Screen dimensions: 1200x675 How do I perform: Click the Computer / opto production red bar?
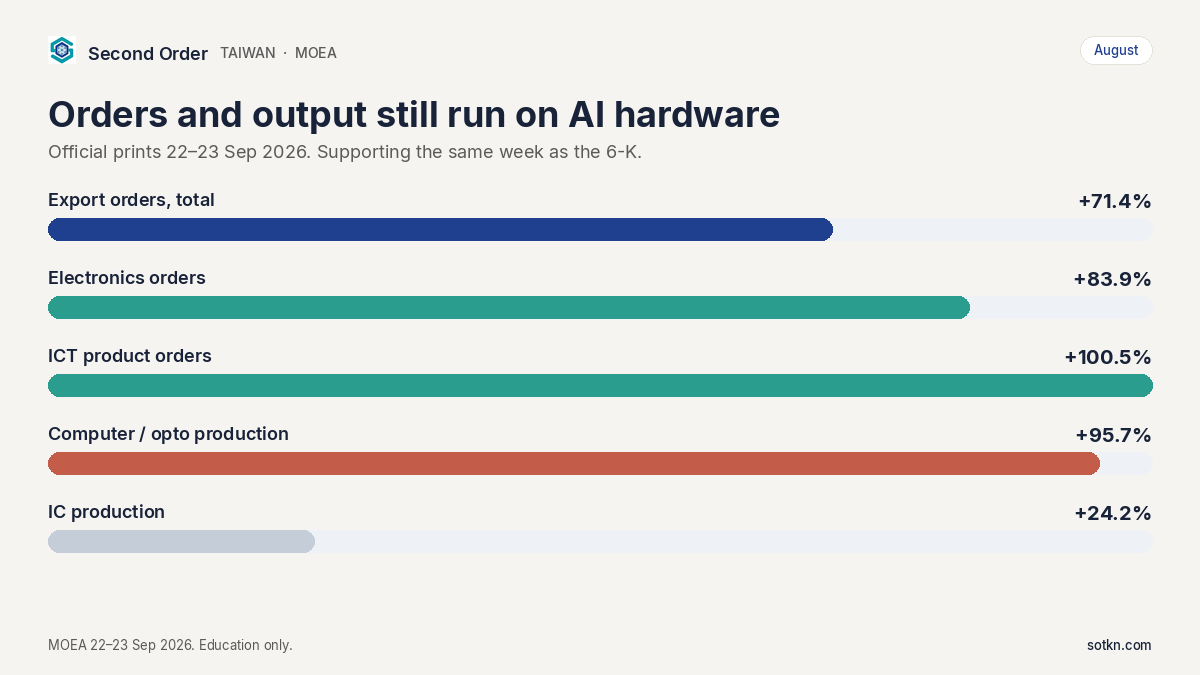pos(574,464)
